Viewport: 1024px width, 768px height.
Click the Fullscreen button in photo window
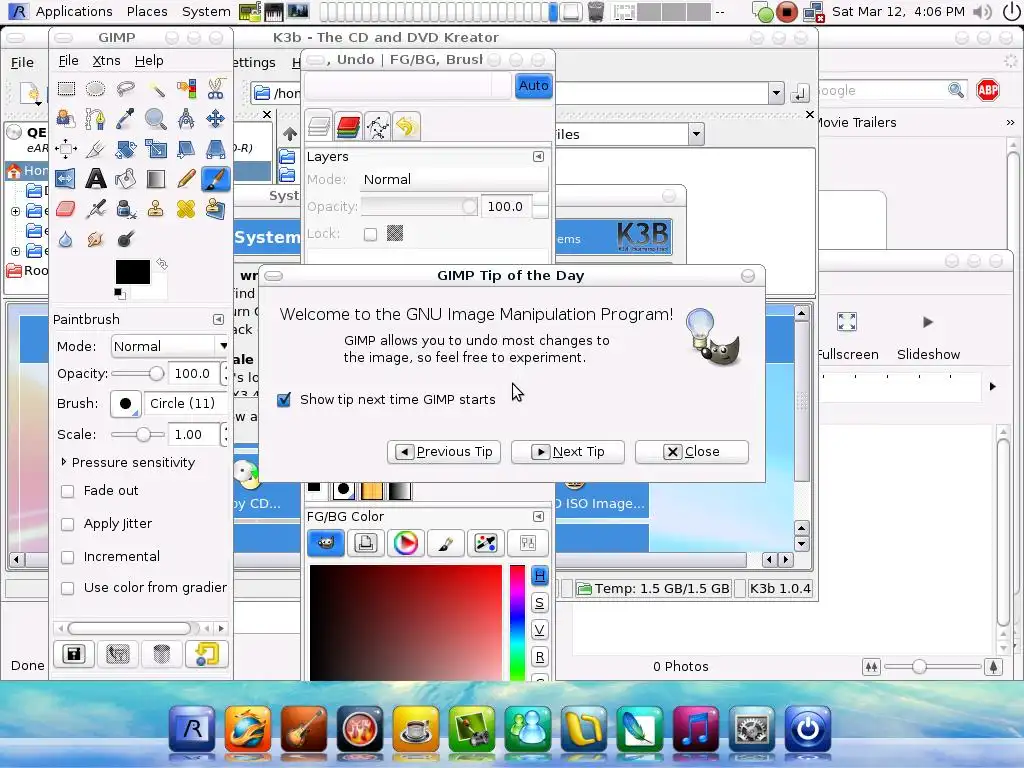pyautogui.click(x=848, y=338)
